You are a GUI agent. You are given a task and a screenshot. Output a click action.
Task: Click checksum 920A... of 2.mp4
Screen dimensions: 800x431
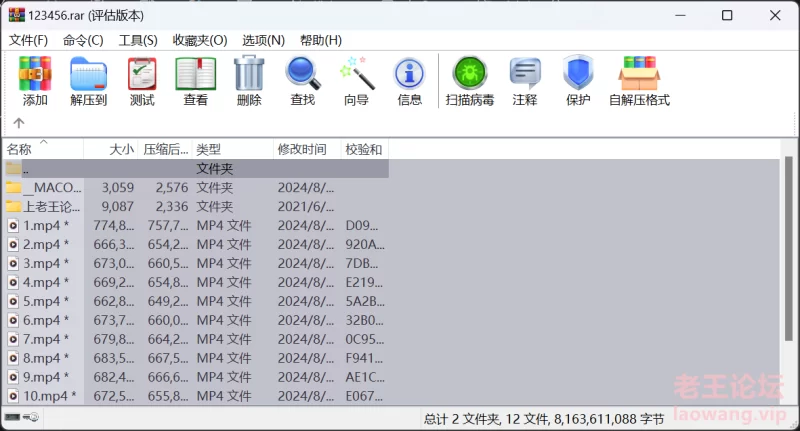[365, 244]
